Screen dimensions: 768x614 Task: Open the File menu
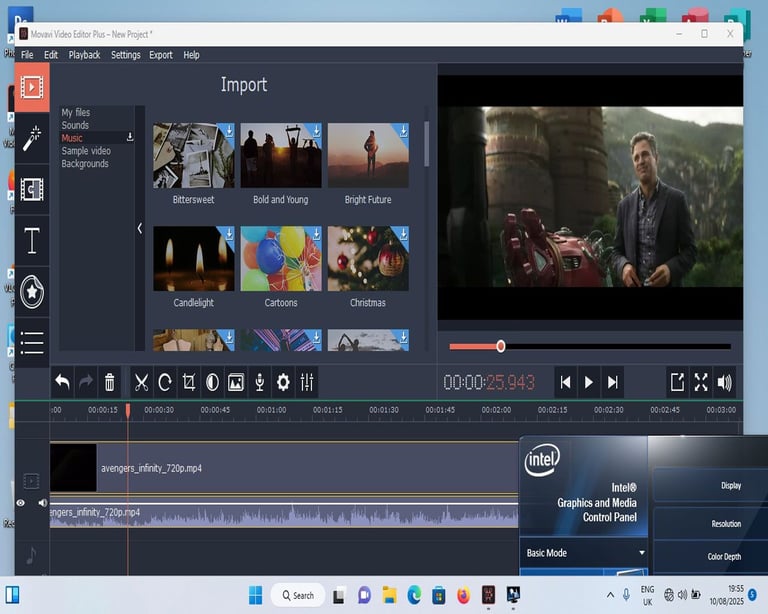tap(27, 55)
